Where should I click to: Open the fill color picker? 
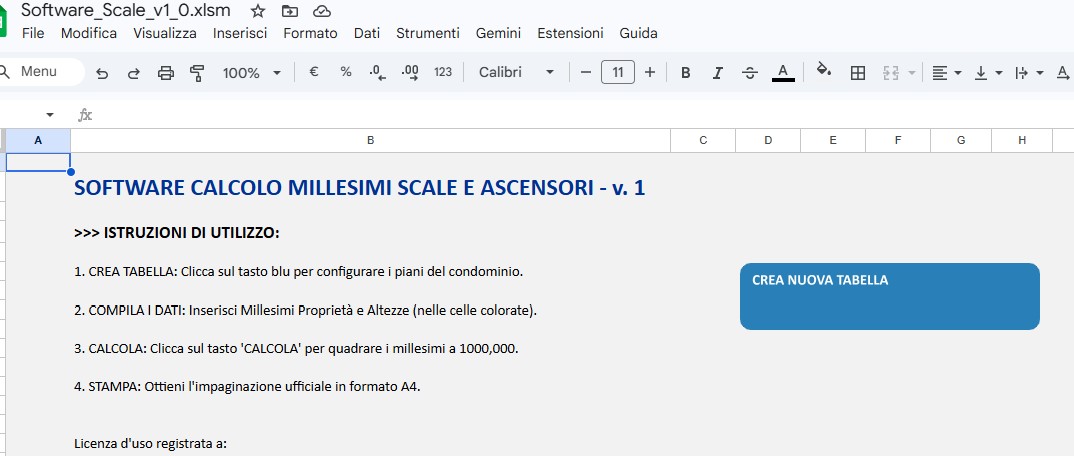pyautogui.click(x=824, y=71)
